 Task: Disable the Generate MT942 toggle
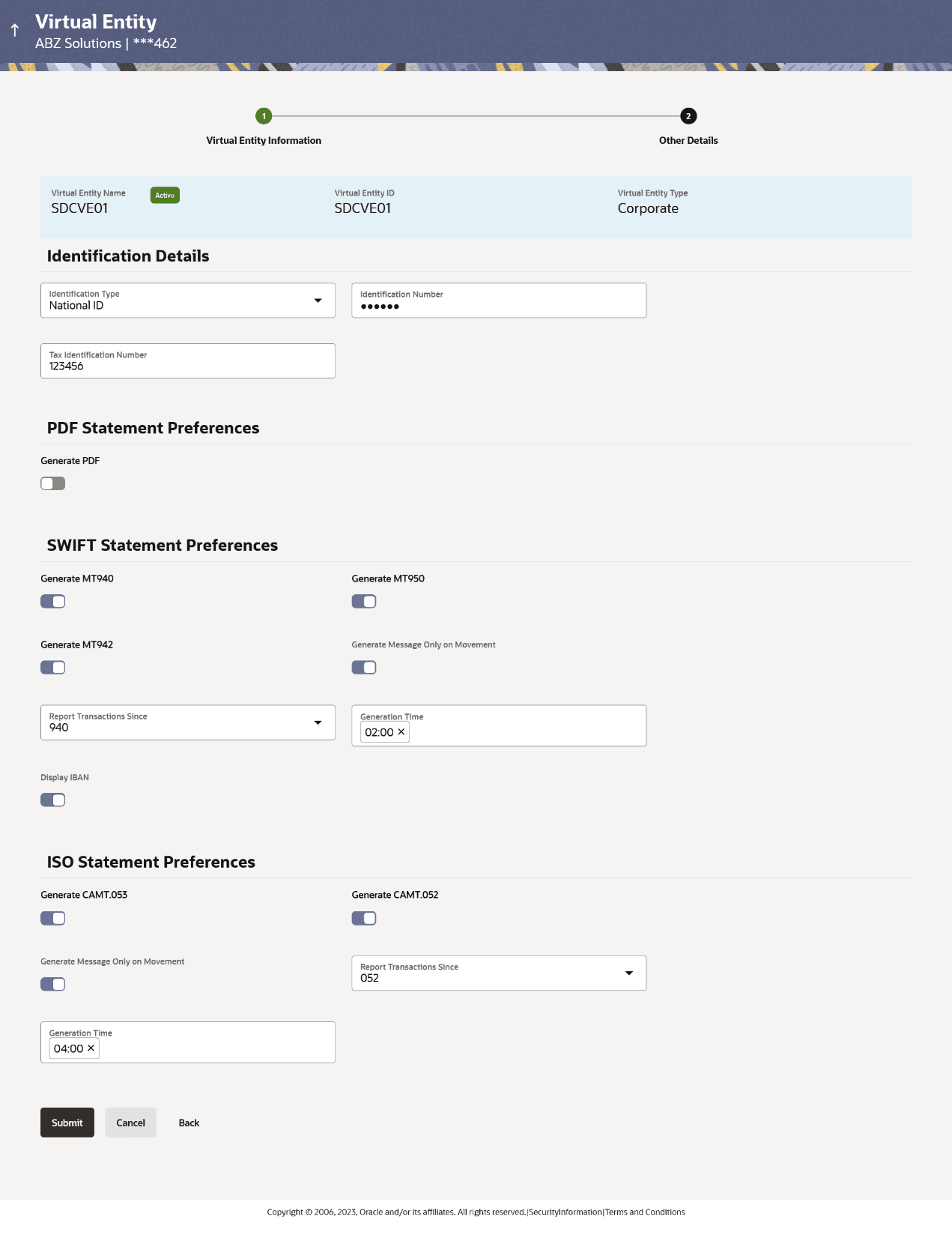click(53, 667)
